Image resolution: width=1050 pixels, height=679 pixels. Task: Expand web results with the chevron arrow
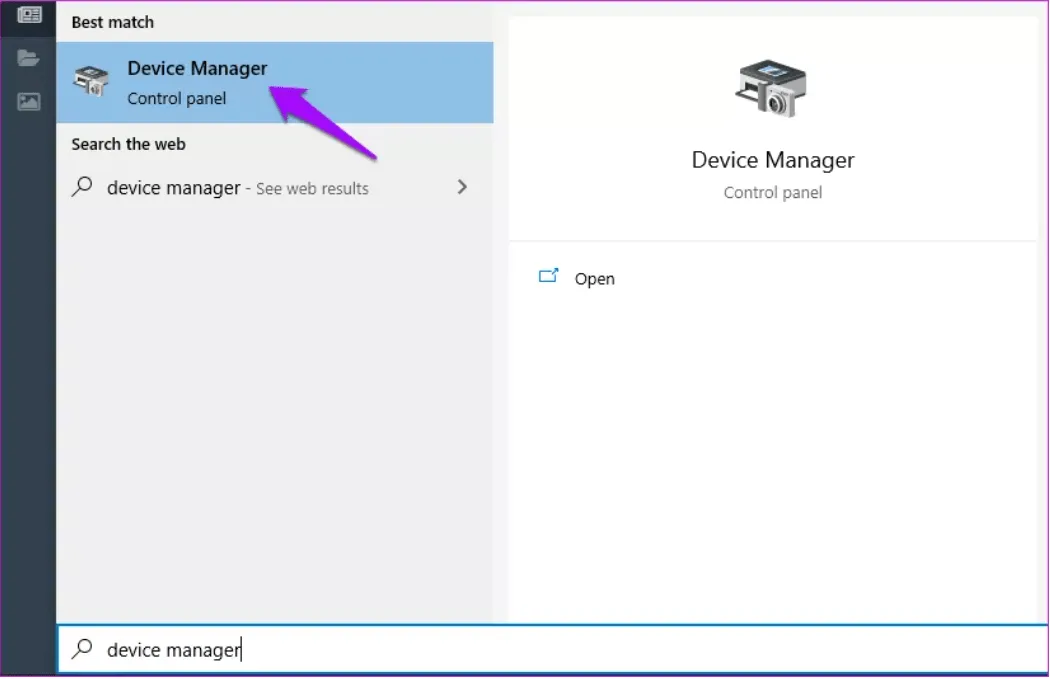[x=462, y=187]
